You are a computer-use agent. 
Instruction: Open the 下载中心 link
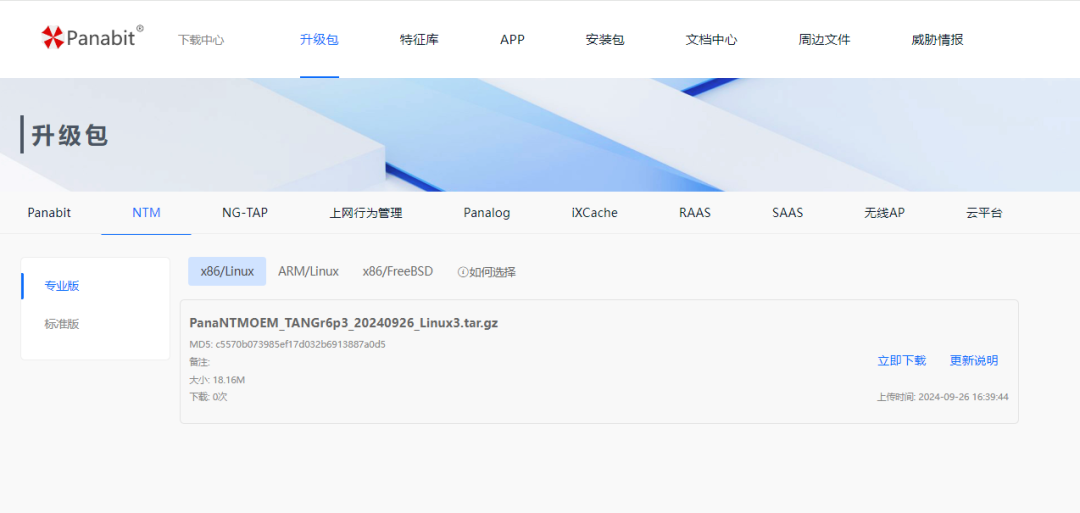point(201,40)
